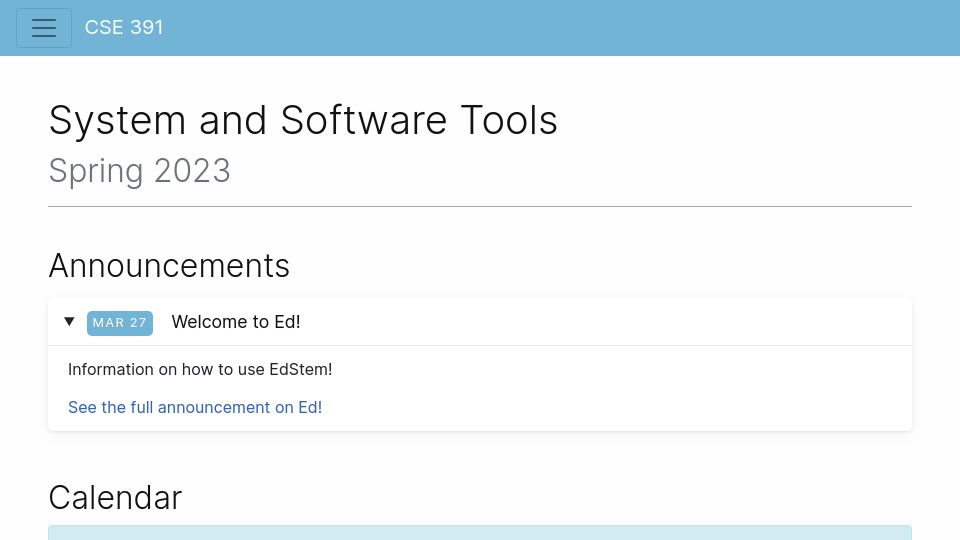The image size is (960, 540).
Task: Click the Calendar section heading
Action: (115, 497)
